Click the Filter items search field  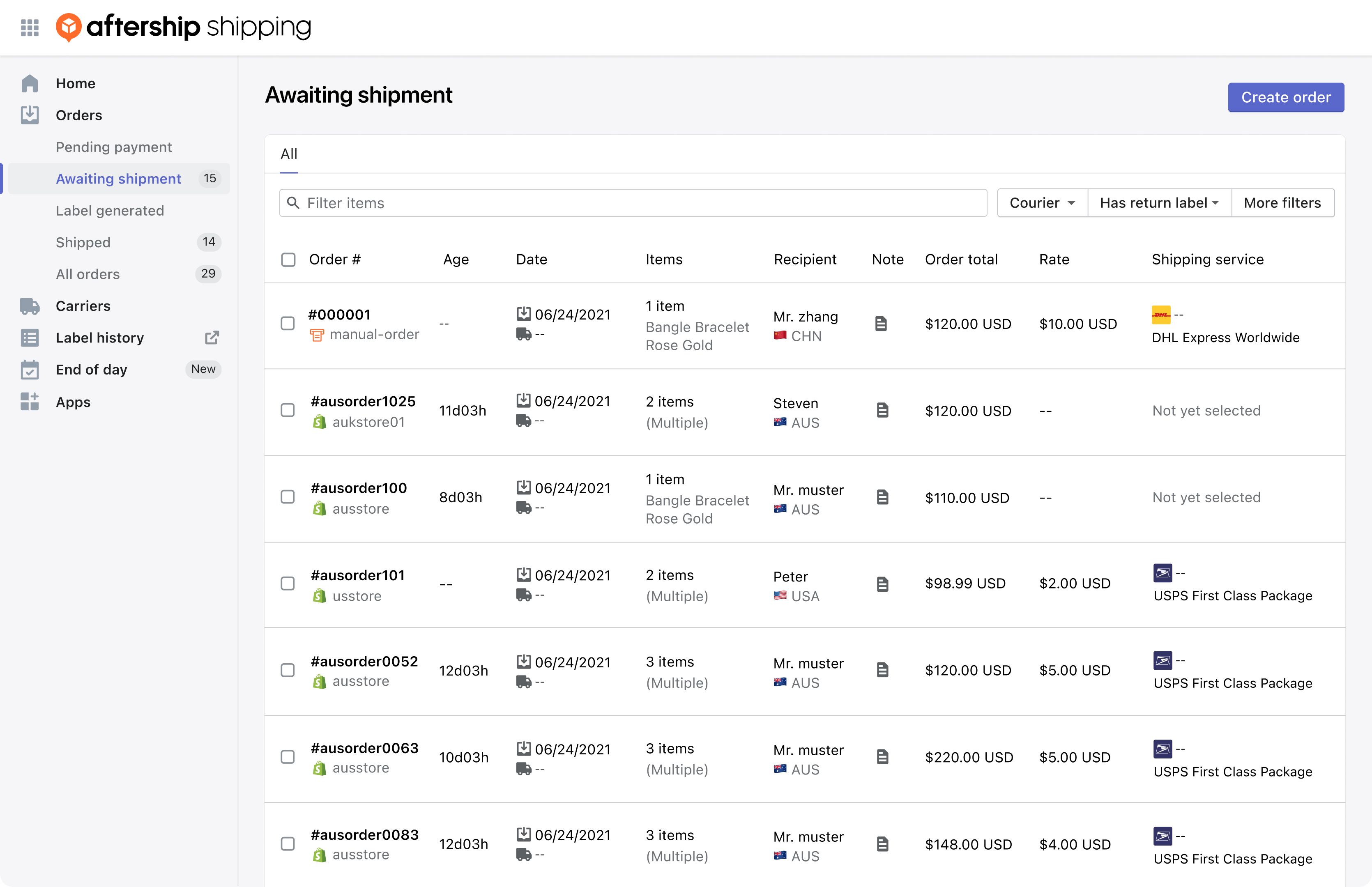click(633, 203)
